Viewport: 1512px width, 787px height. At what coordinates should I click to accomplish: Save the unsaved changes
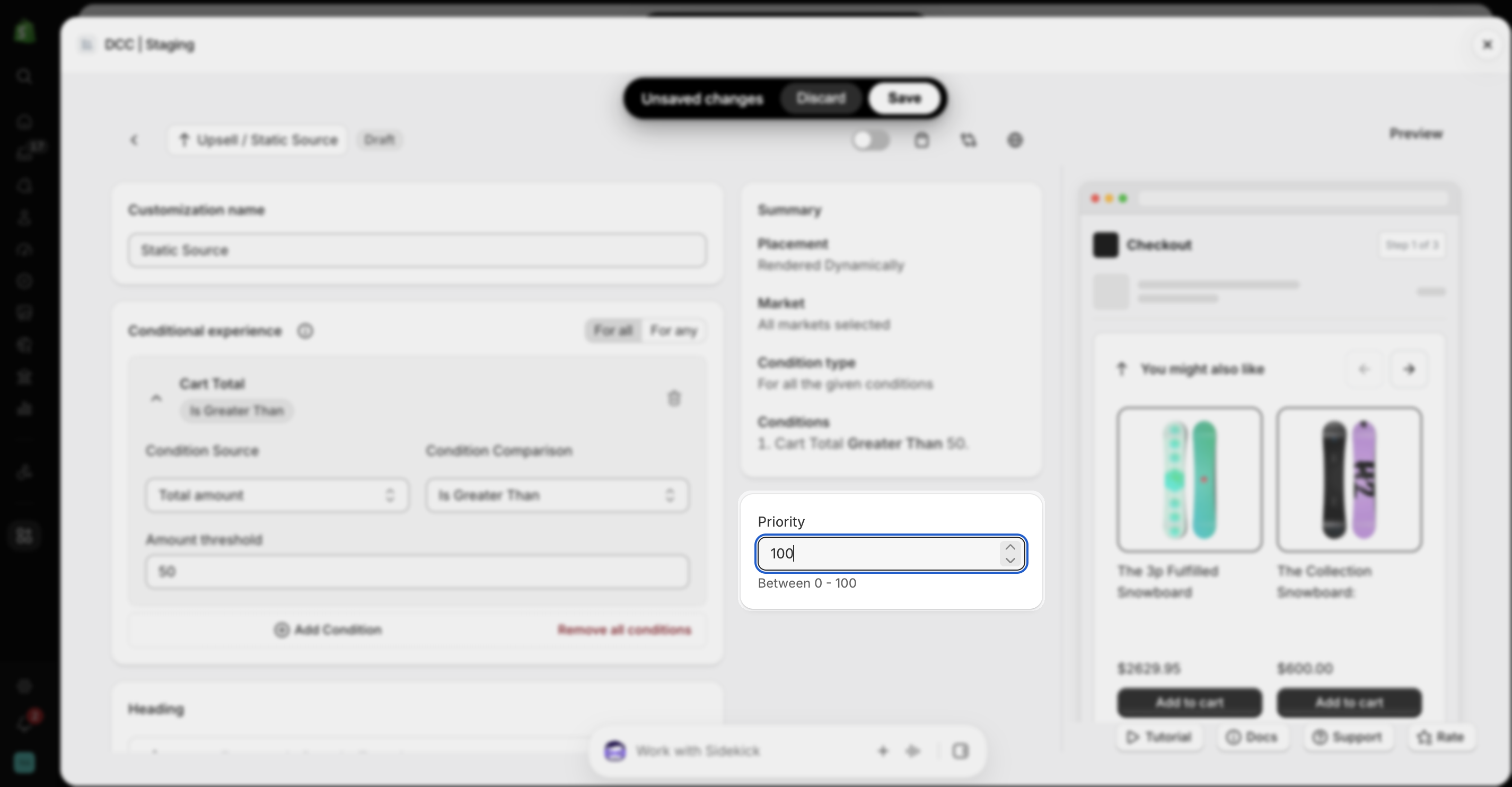[904, 98]
